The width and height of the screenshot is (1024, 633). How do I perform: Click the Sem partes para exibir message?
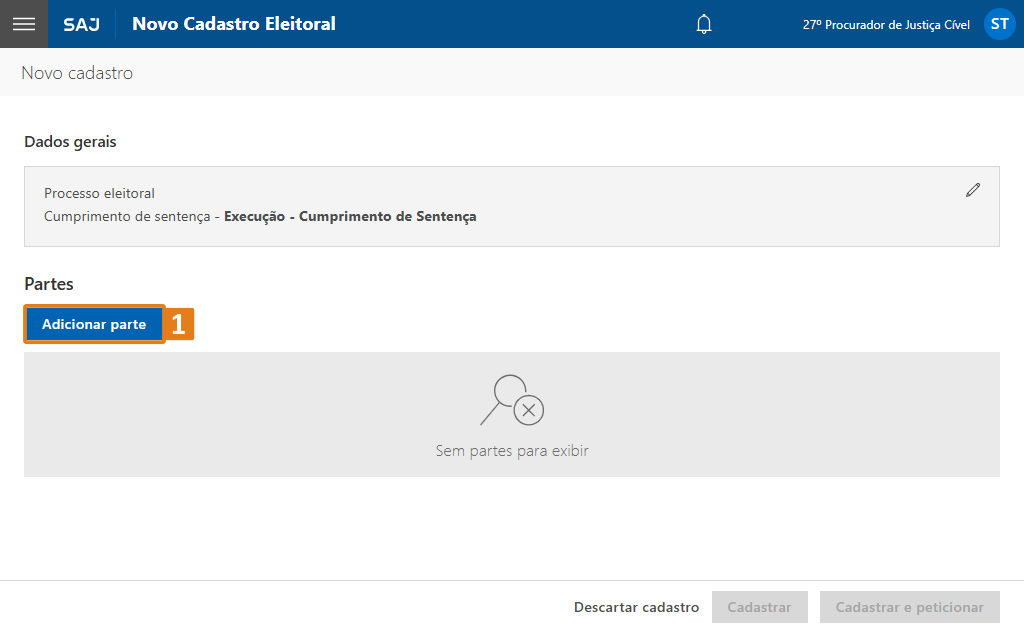click(511, 450)
